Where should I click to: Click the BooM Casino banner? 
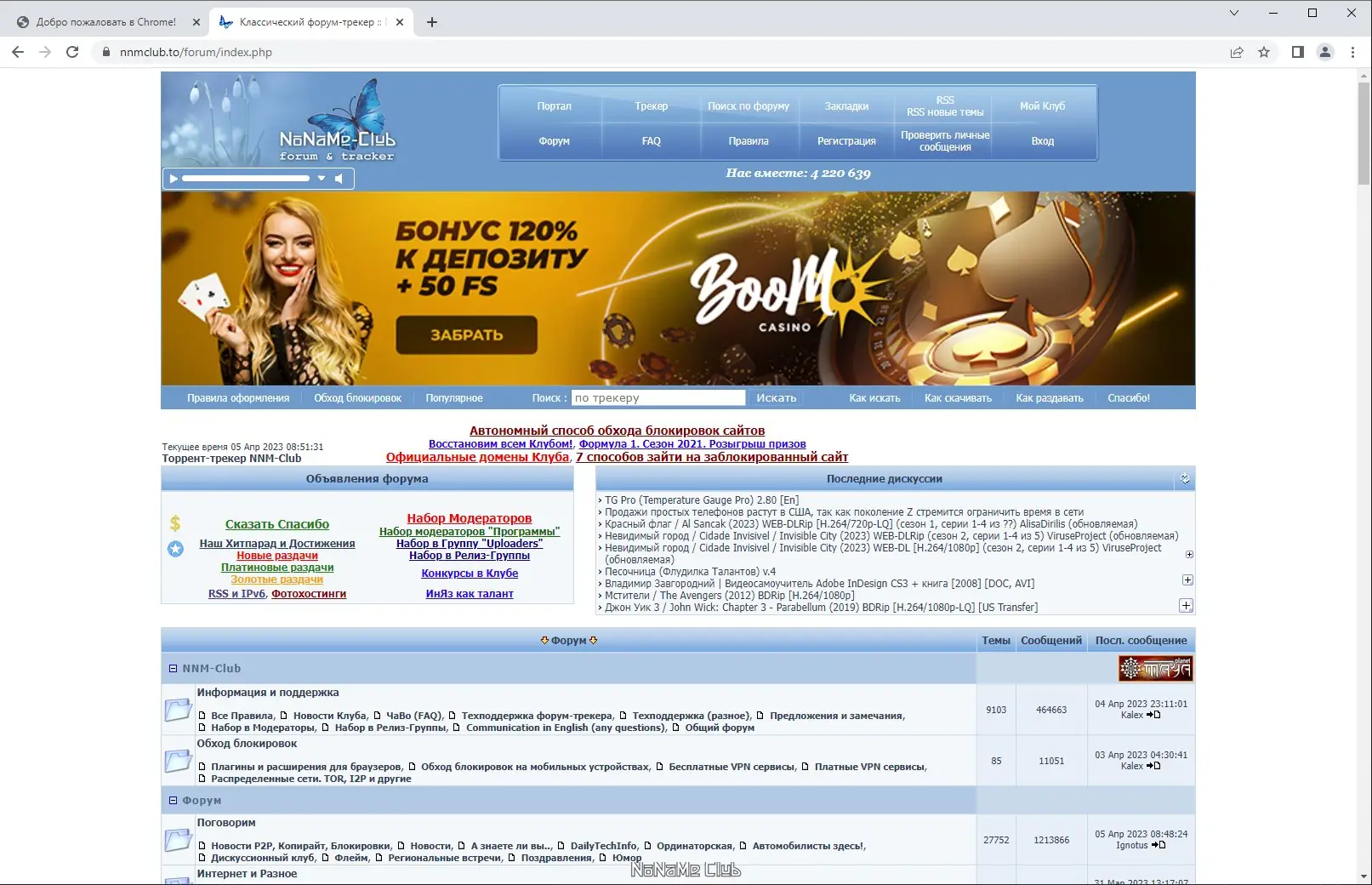point(678,288)
